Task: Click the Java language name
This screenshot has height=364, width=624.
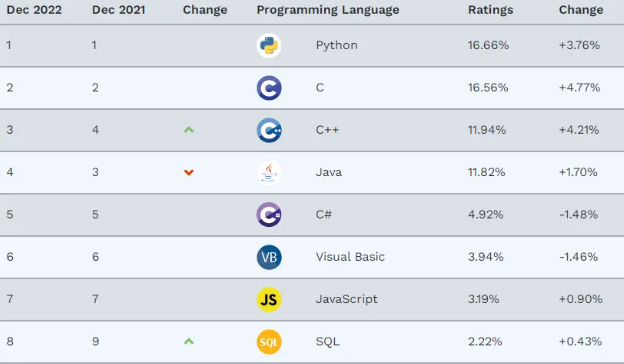Action: click(329, 172)
